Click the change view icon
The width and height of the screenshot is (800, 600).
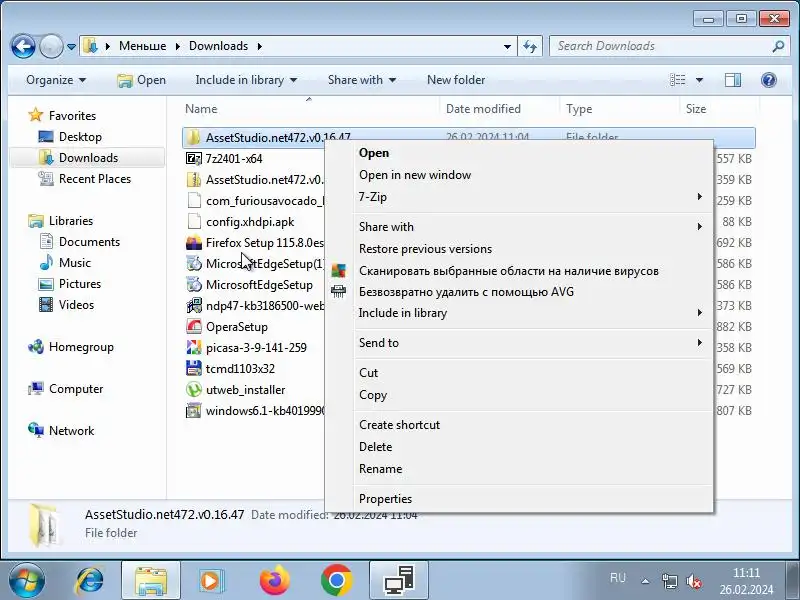(x=678, y=80)
